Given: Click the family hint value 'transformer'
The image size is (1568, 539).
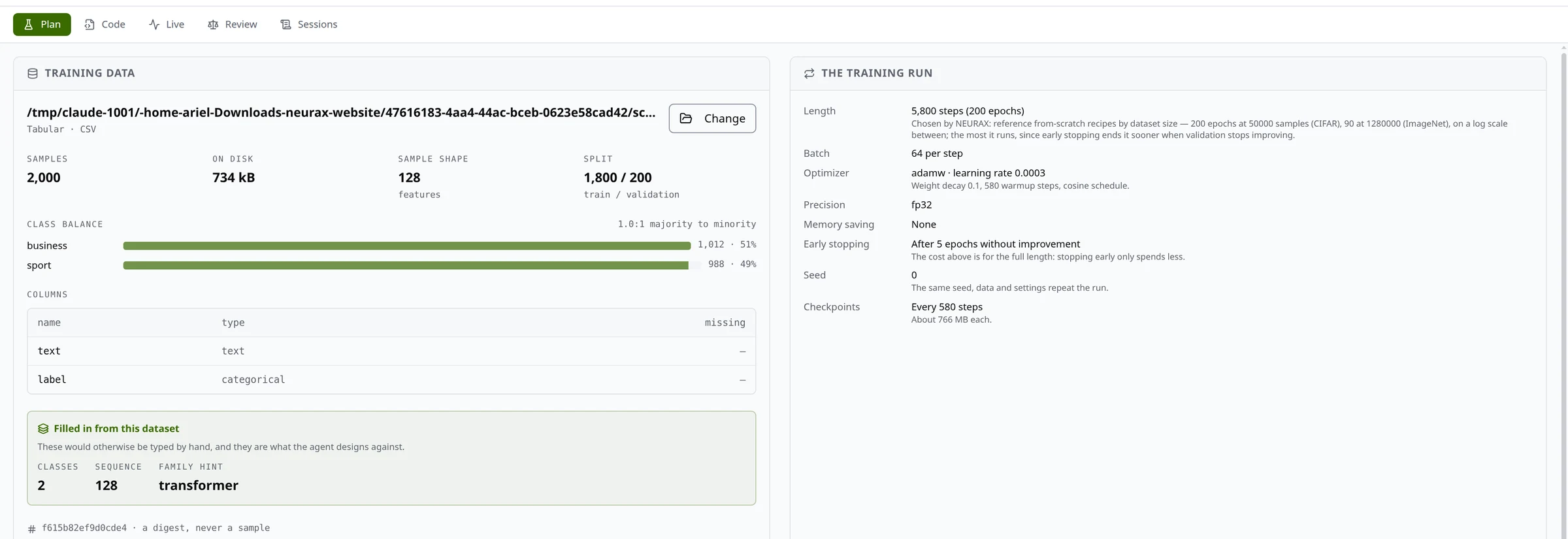Looking at the screenshot, I should pyautogui.click(x=199, y=485).
